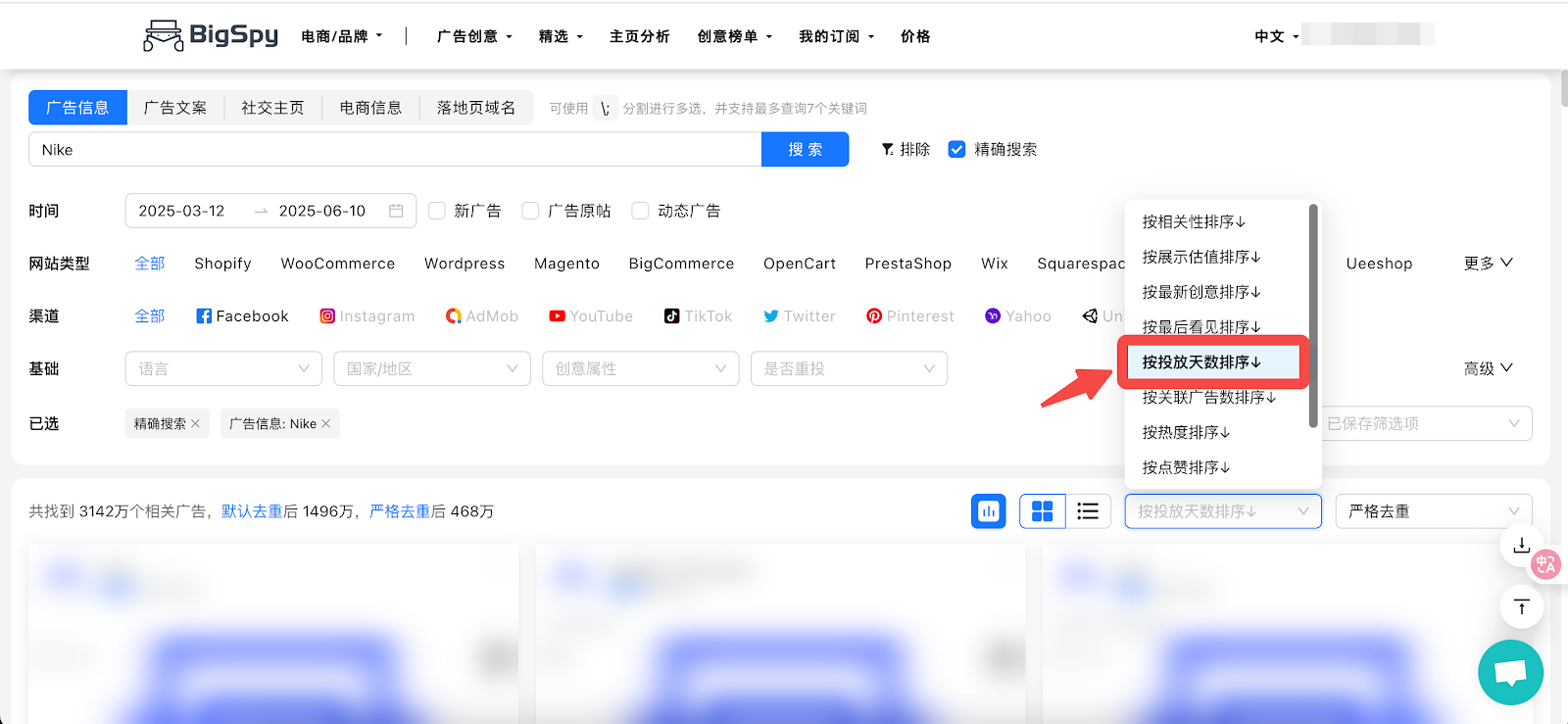Open the 是否重投 dropdown

tap(850, 368)
